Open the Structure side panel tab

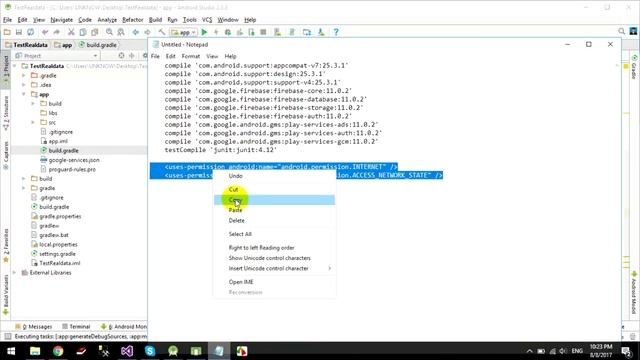coord(6,113)
